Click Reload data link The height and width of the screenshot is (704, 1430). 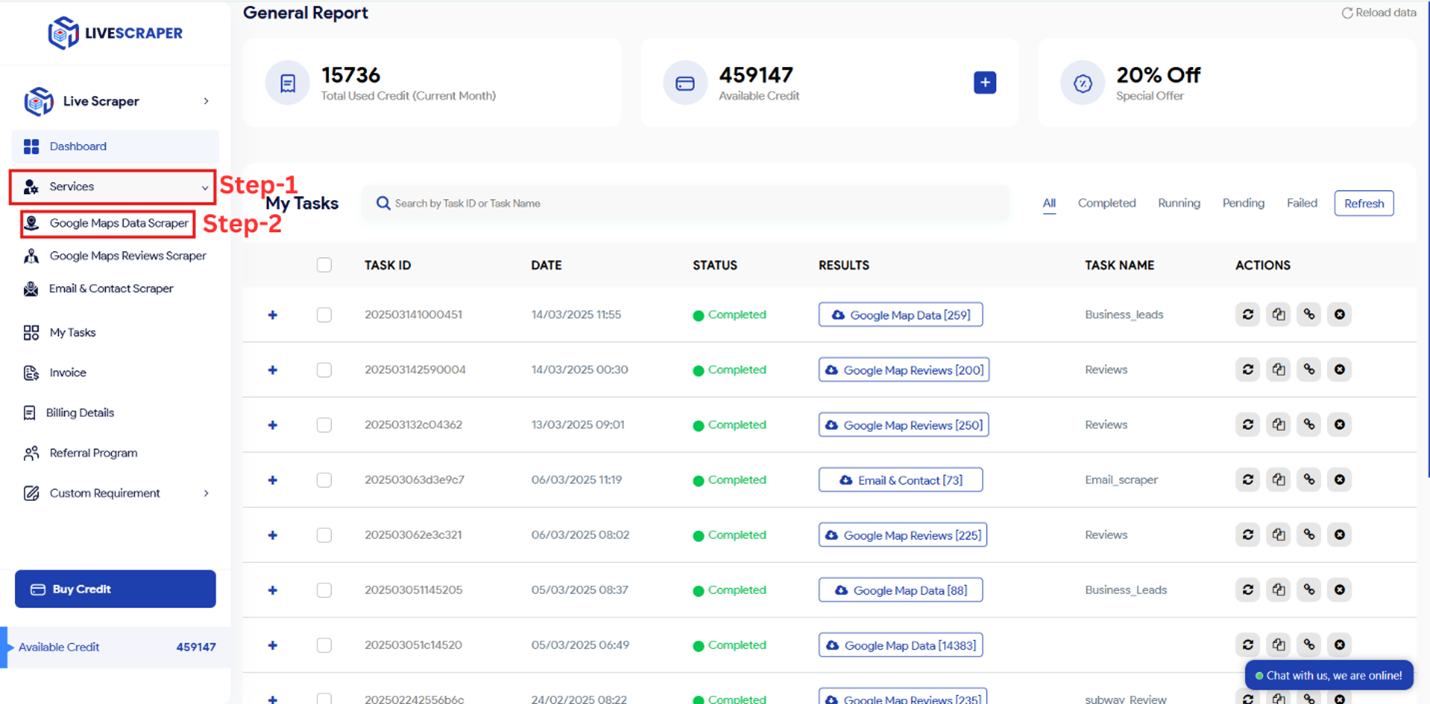[x=1379, y=13]
